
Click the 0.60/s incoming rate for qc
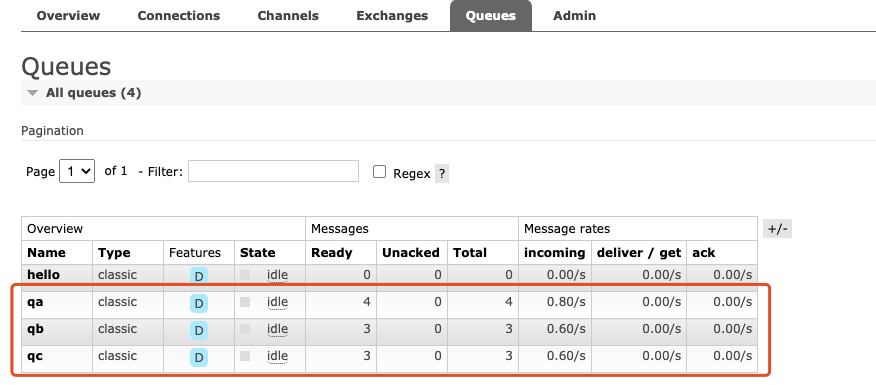(x=566, y=356)
